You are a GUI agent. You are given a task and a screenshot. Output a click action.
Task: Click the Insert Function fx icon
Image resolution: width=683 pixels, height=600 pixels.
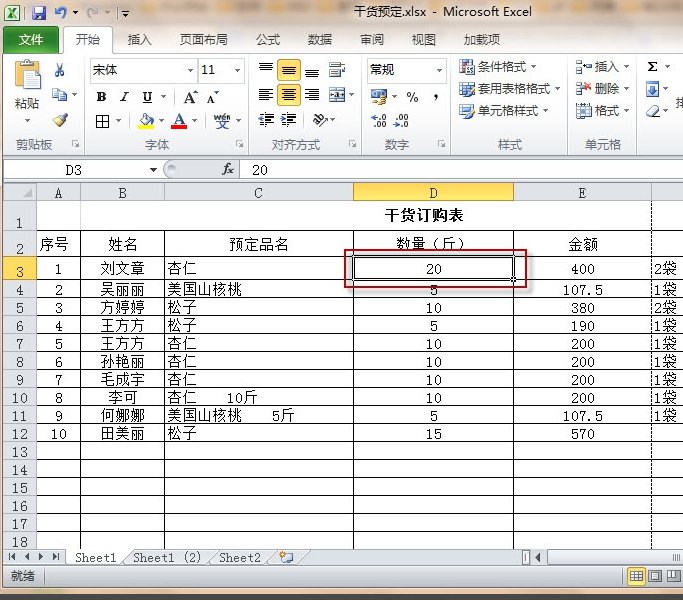[x=227, y=169]
